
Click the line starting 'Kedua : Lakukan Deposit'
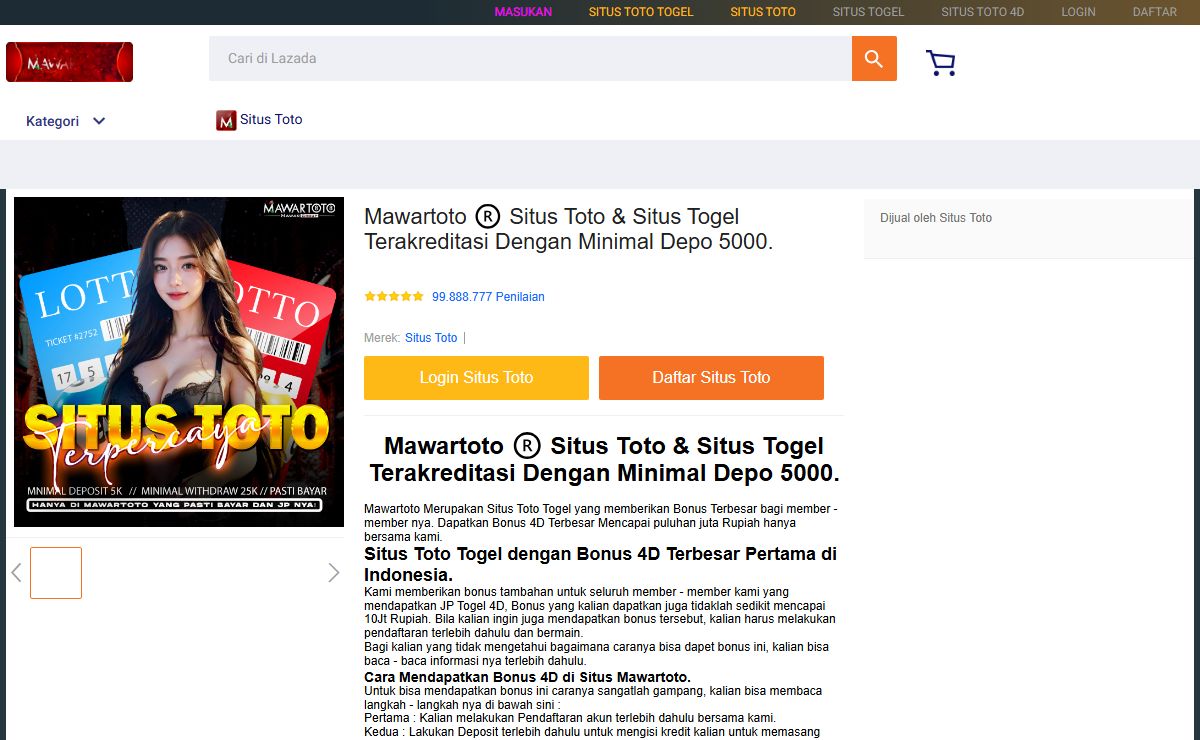tap(592, 732)
